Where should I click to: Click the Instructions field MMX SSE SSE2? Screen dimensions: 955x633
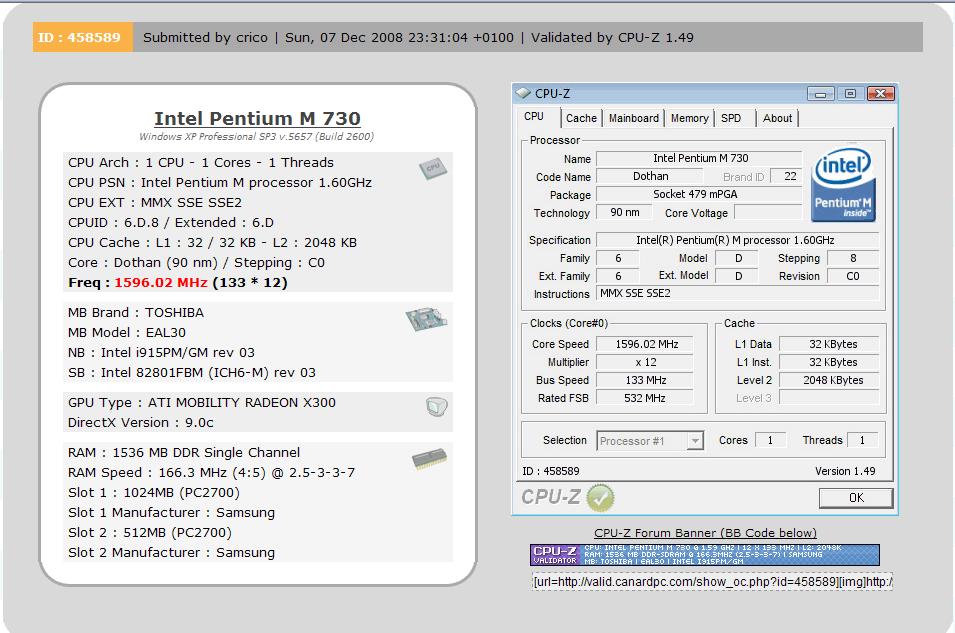(737, 294)
